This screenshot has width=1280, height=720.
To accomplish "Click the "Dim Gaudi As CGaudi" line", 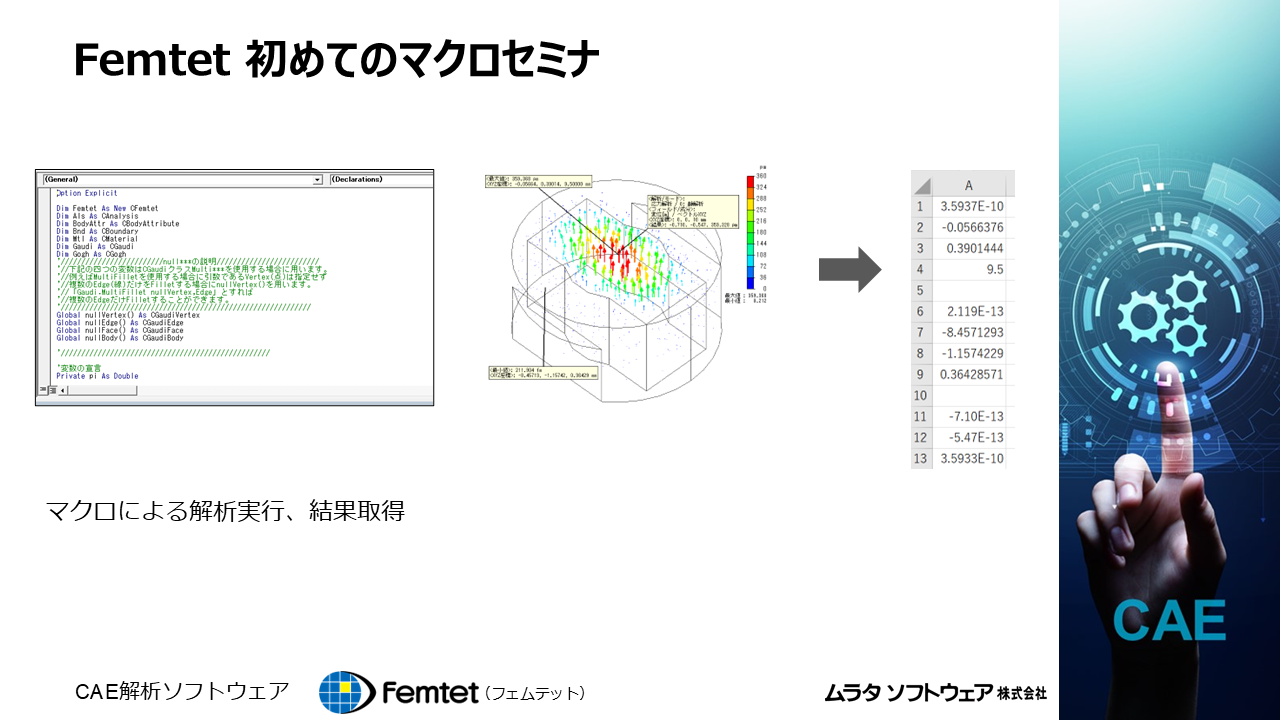I will pos(95,247).
